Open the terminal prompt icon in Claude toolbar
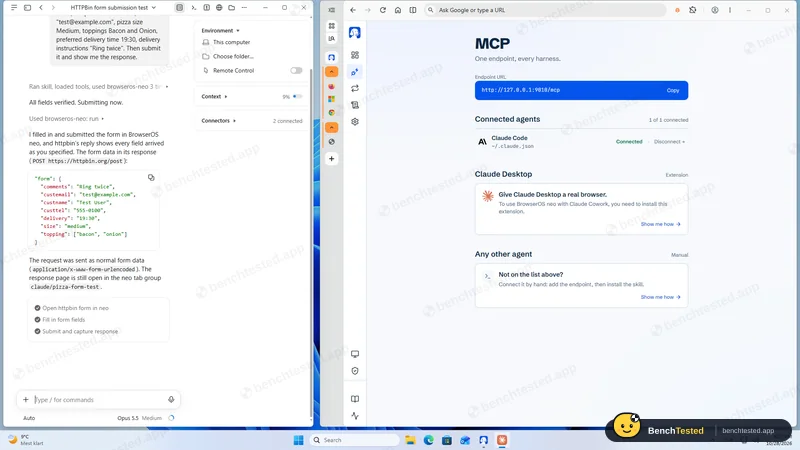 point(193,8)
